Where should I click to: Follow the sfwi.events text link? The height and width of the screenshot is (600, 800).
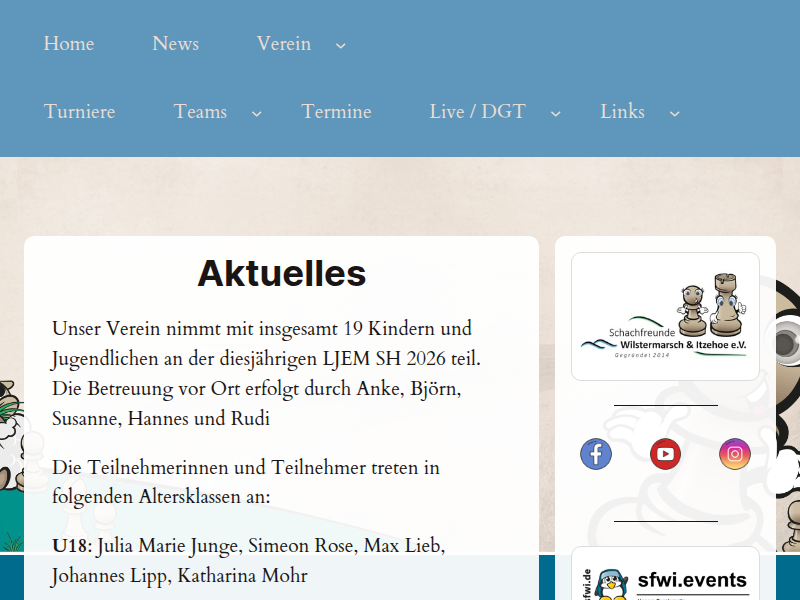[x=692, y=580]
